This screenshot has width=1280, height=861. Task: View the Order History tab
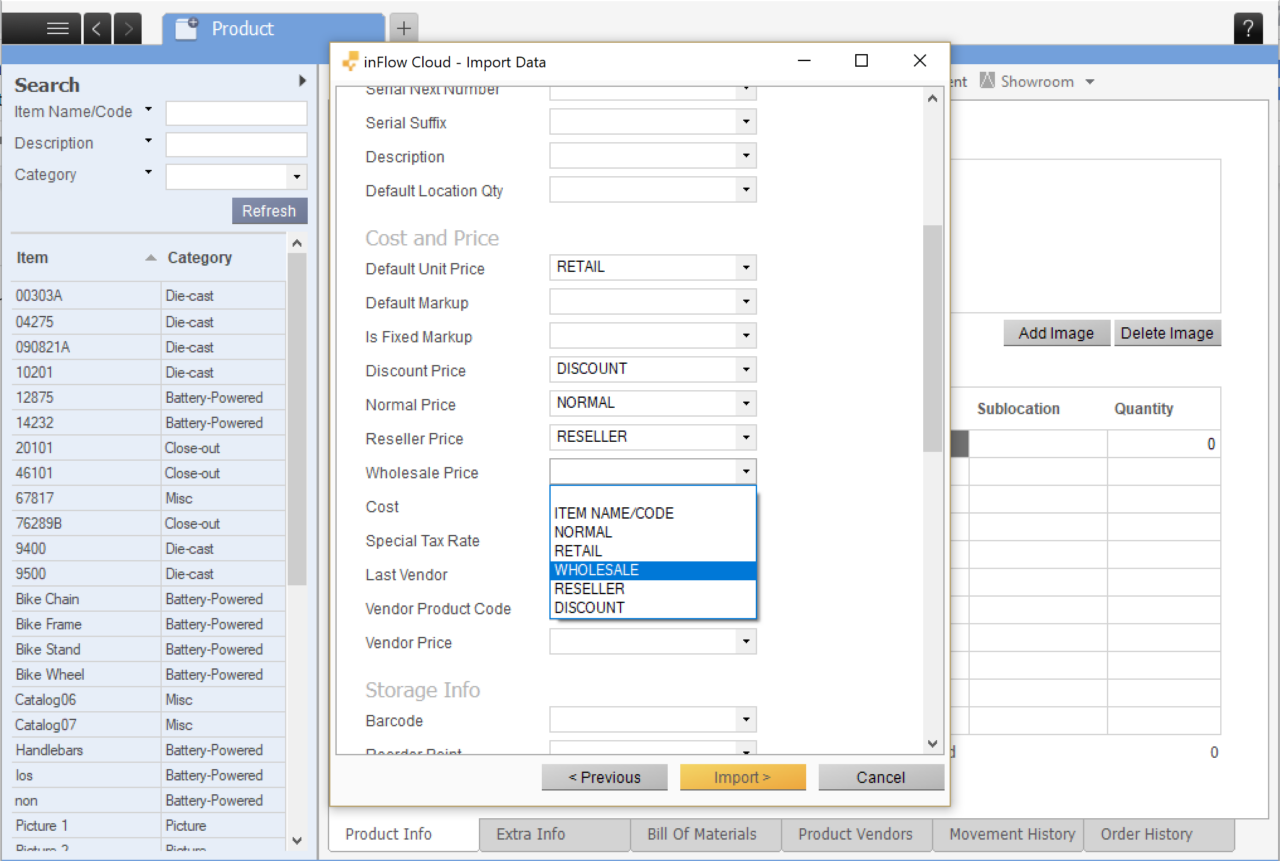click(x=1146, y=834)
